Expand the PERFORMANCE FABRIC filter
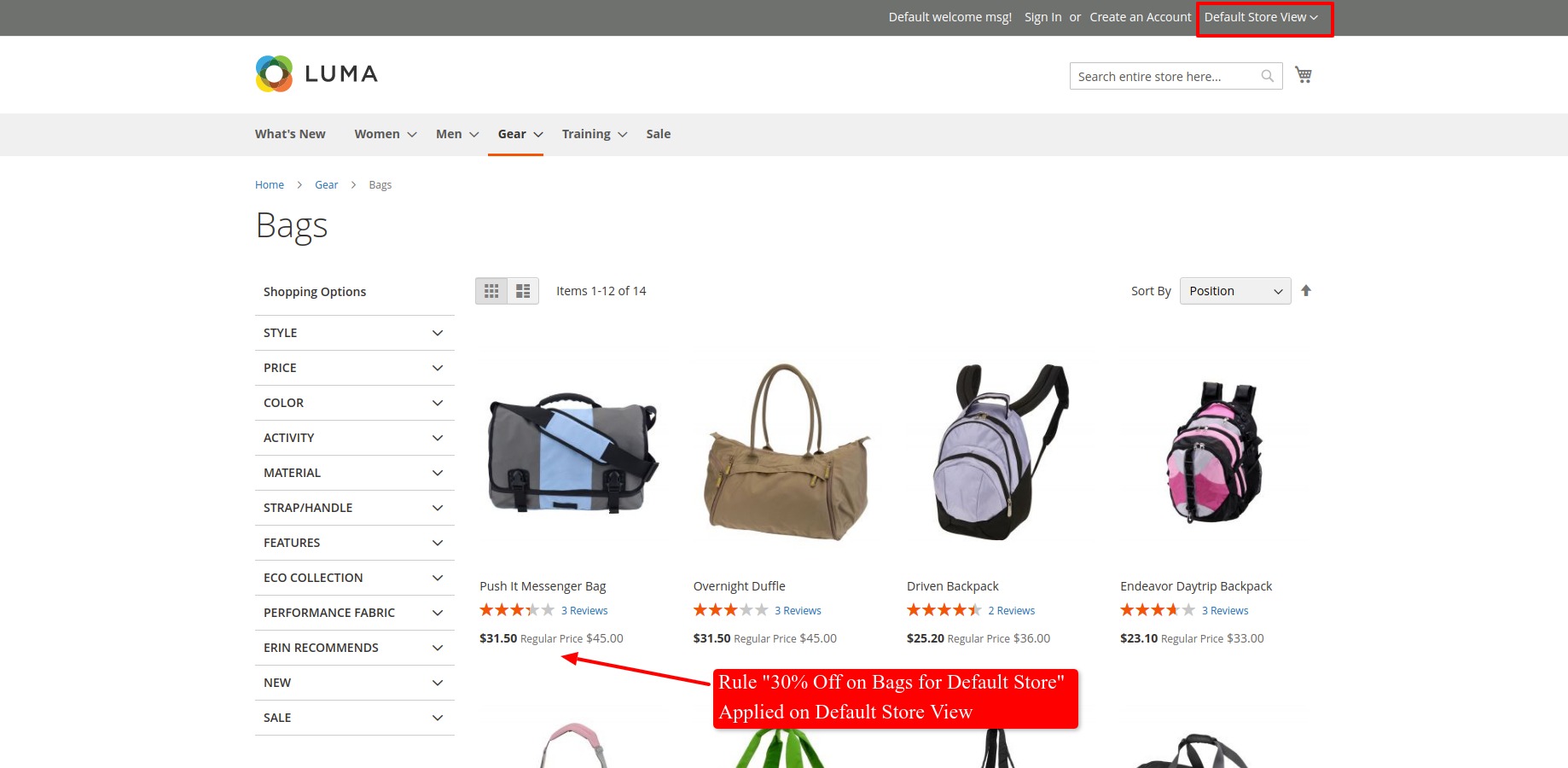Image resolution: width=1568 pixels, height=768 pixels. point(355,613)
